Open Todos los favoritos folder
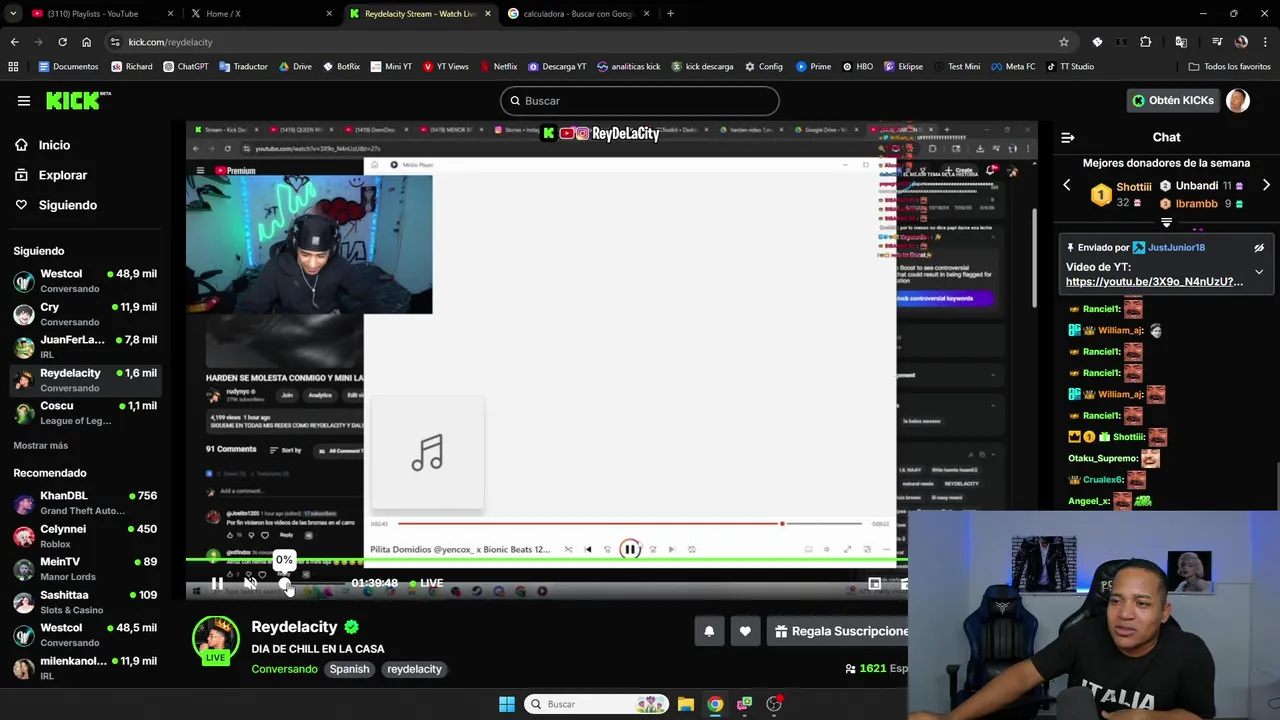The width and height of the screenshot is (1280, 720). 1229,67
